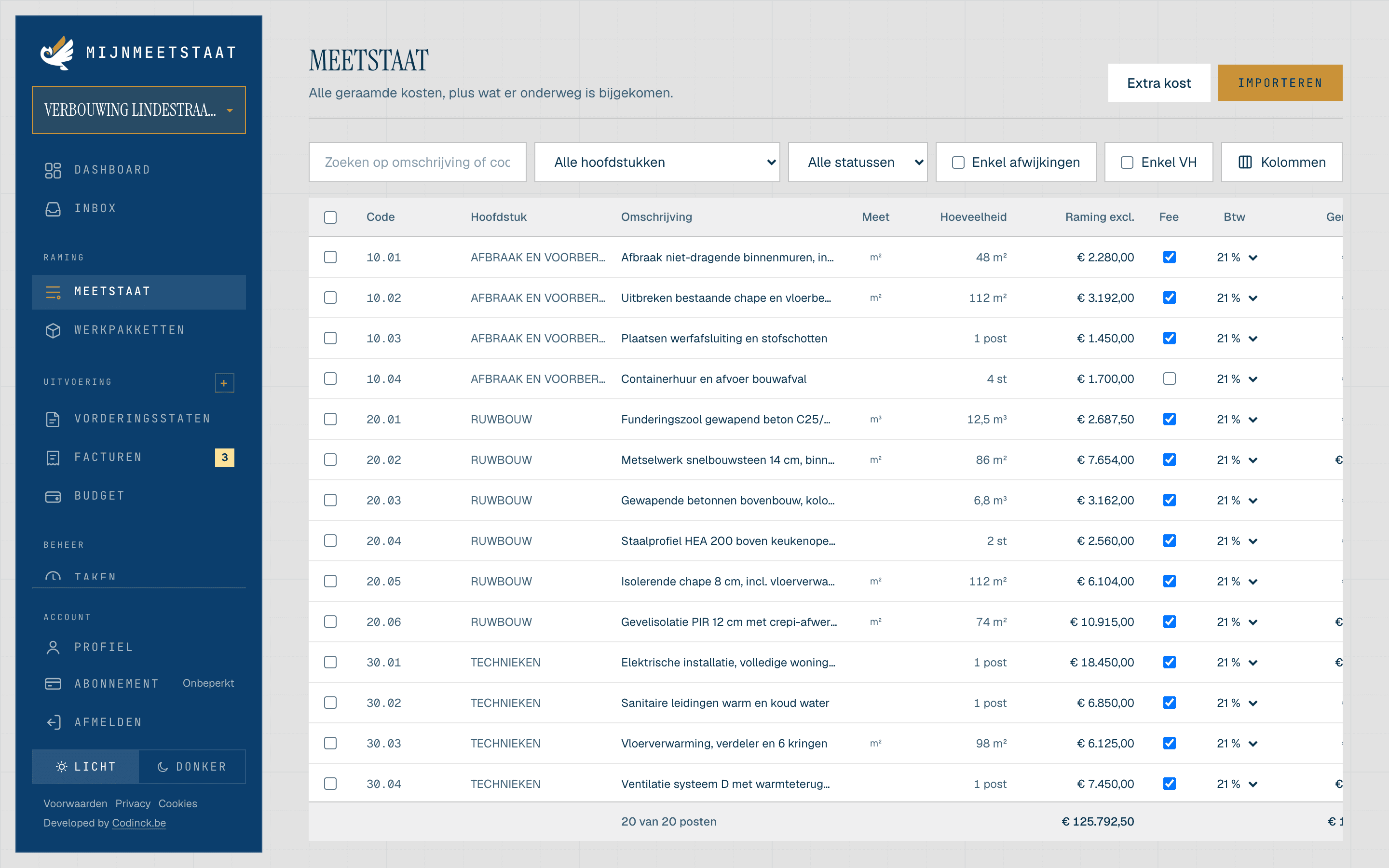The height and width of the screenshot is (868, 1389).
Task: Select the row checkbox for 30.04
Action: tap(330, 784)
